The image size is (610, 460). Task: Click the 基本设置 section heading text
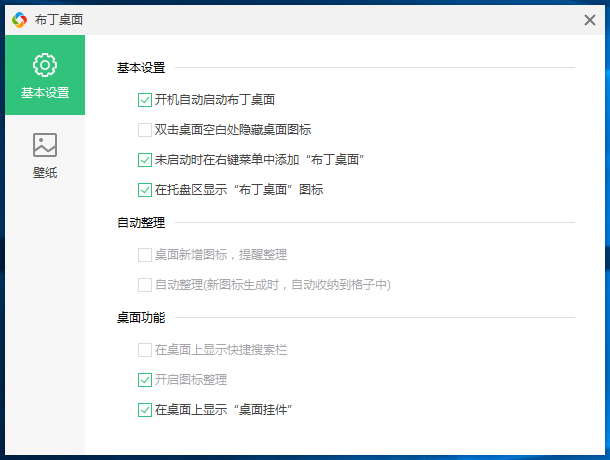[141, 68]
